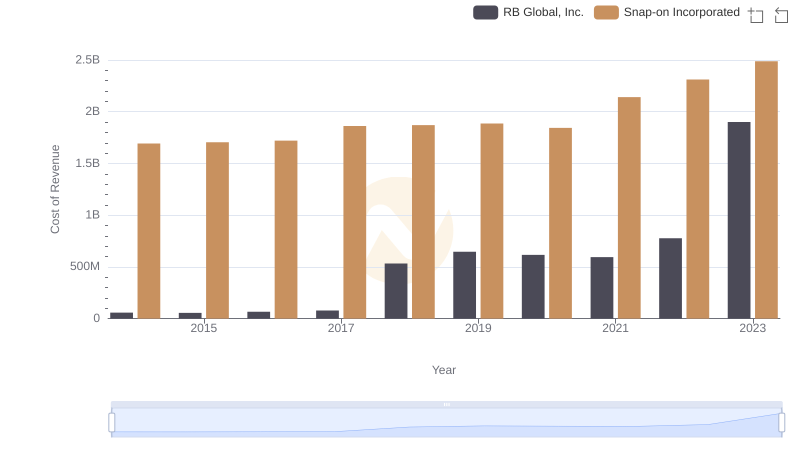Click the Cost of Revenue axis title

55,189
